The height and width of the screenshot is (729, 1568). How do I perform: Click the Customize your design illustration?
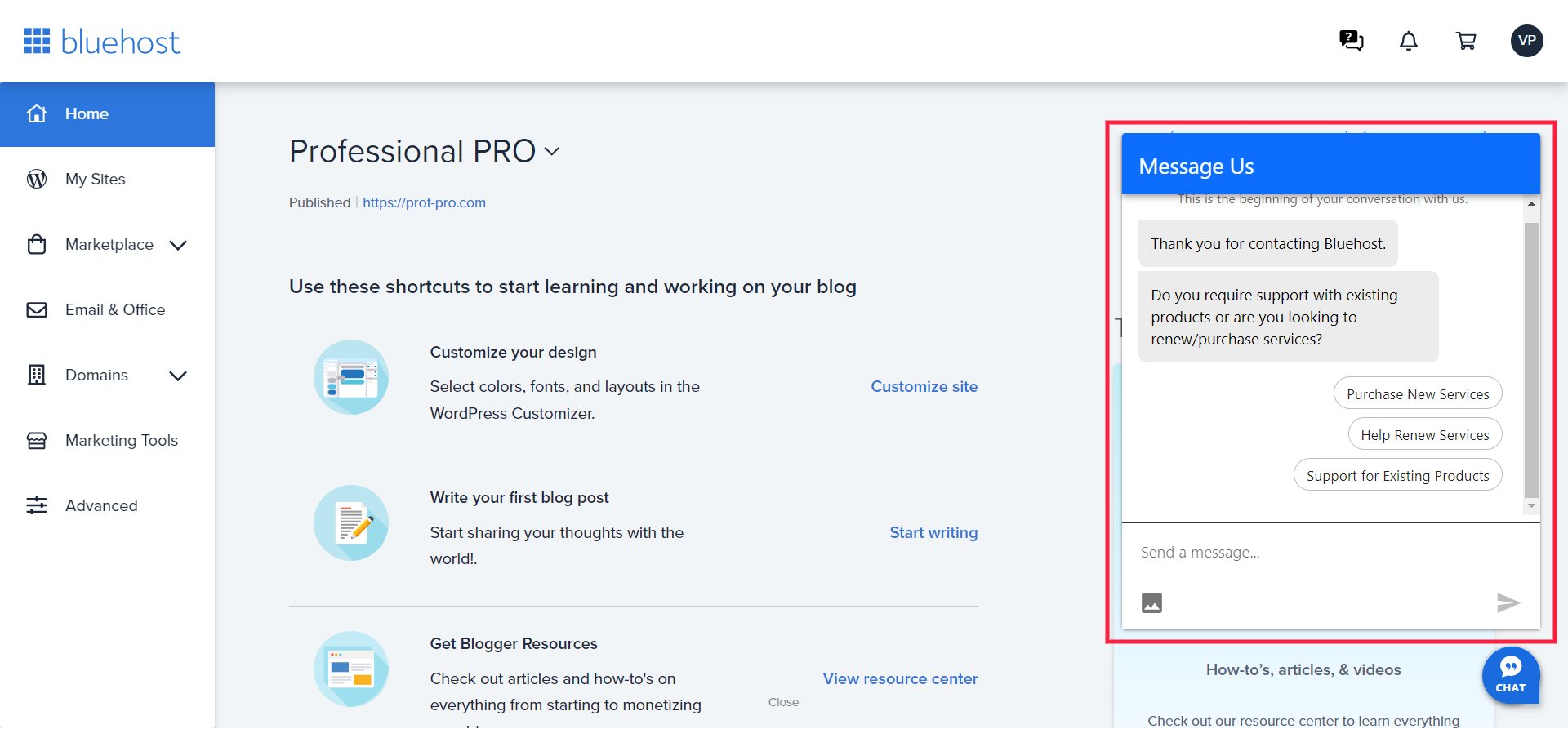pos(351,377)
